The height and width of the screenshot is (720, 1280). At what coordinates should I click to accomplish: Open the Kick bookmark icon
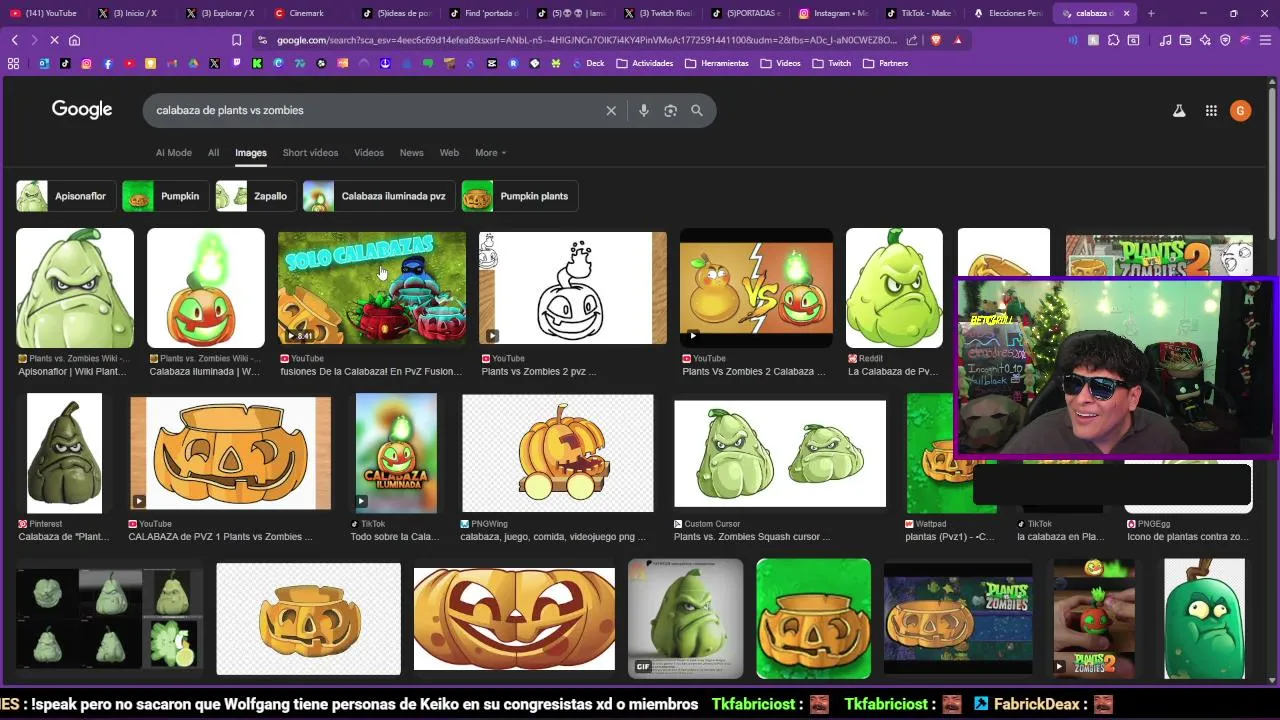[257, 63]
